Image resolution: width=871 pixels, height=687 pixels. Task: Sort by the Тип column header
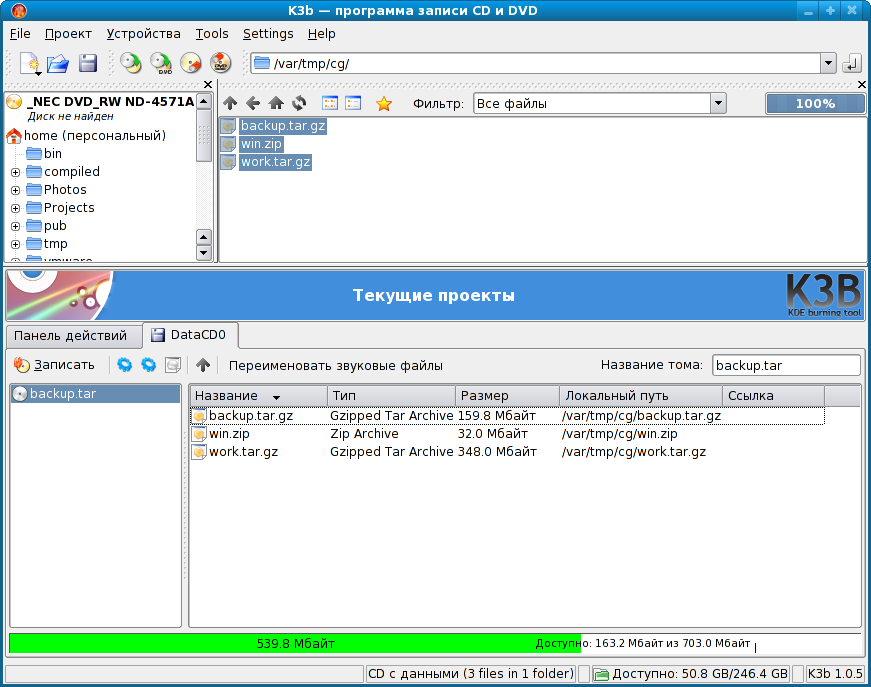pyautogui.click(x=392, y=396)
